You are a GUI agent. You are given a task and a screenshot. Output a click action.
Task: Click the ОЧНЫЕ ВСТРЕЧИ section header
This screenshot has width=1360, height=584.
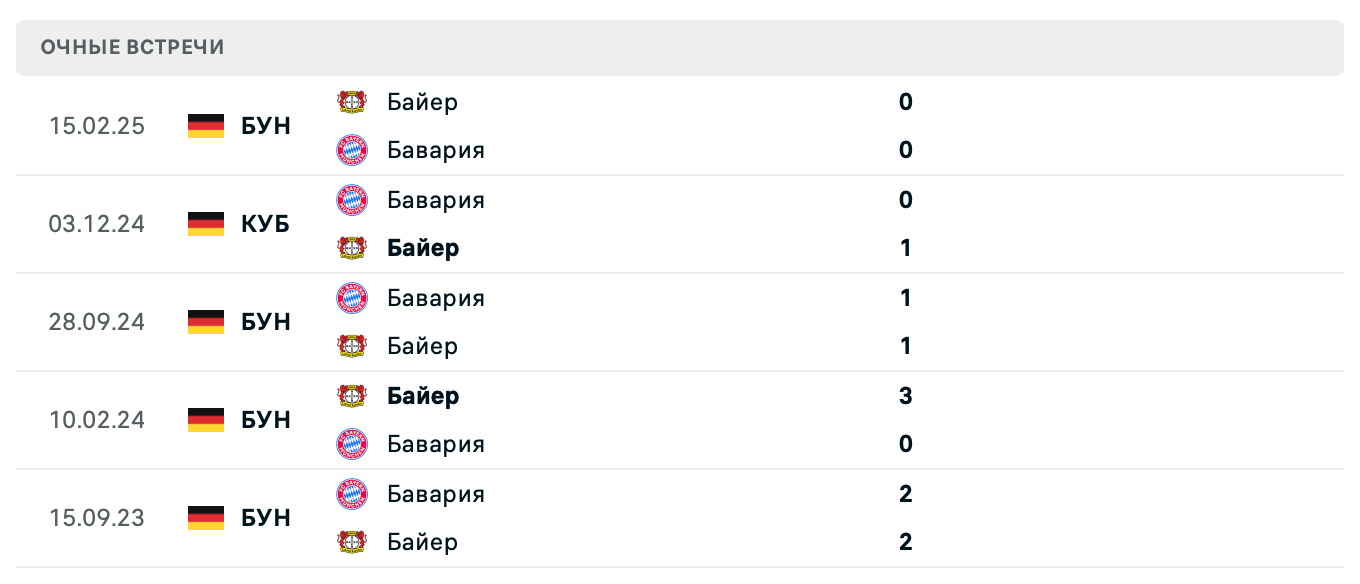click(132, 46)
